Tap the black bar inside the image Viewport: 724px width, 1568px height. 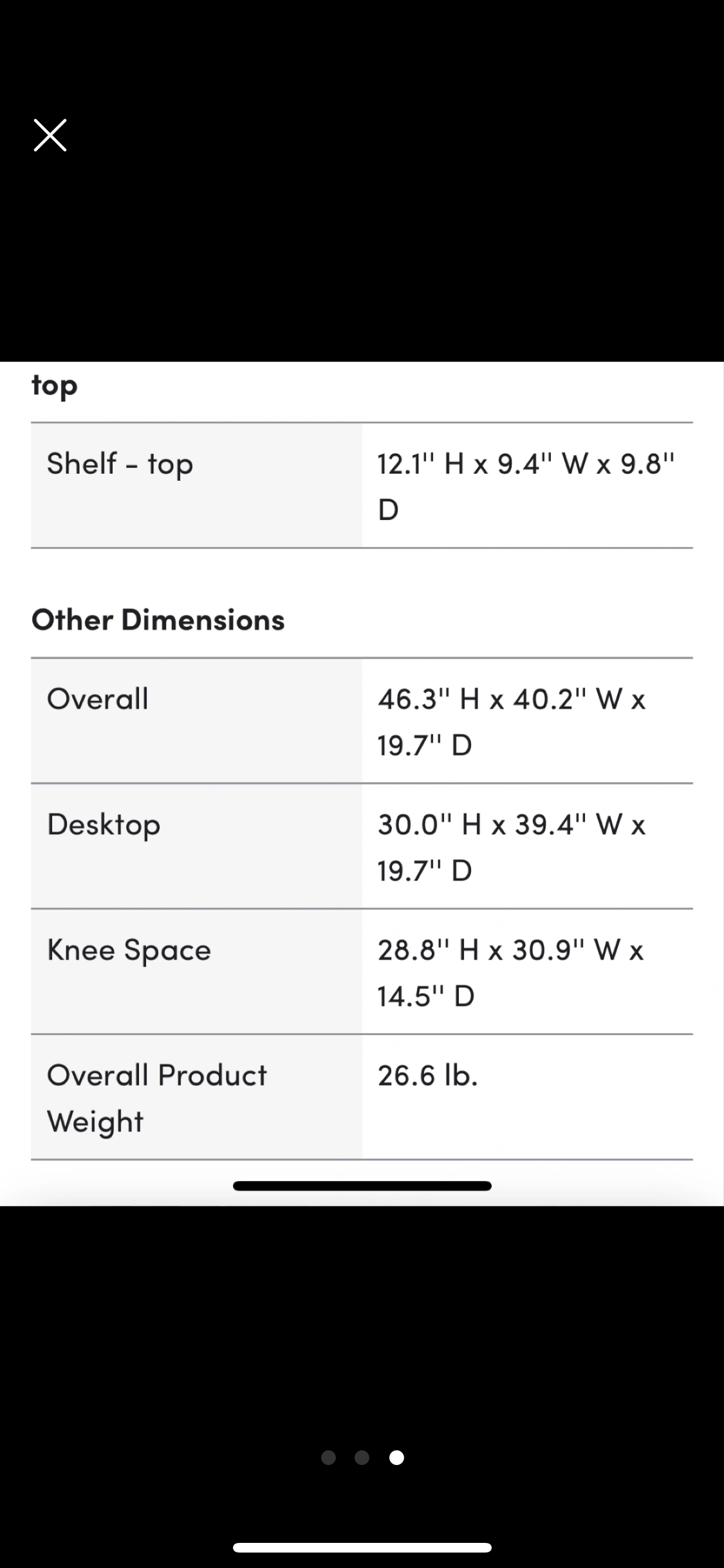point(362,1186)
